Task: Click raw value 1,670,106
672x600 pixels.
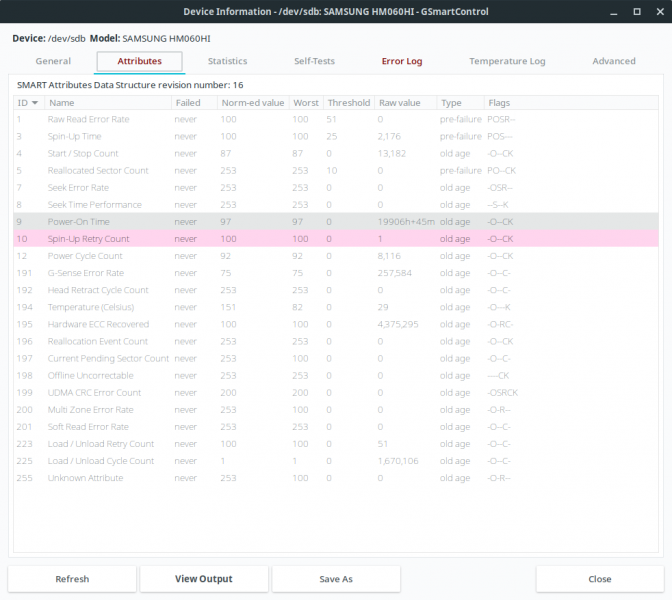Action: click(x=398, y=461)
